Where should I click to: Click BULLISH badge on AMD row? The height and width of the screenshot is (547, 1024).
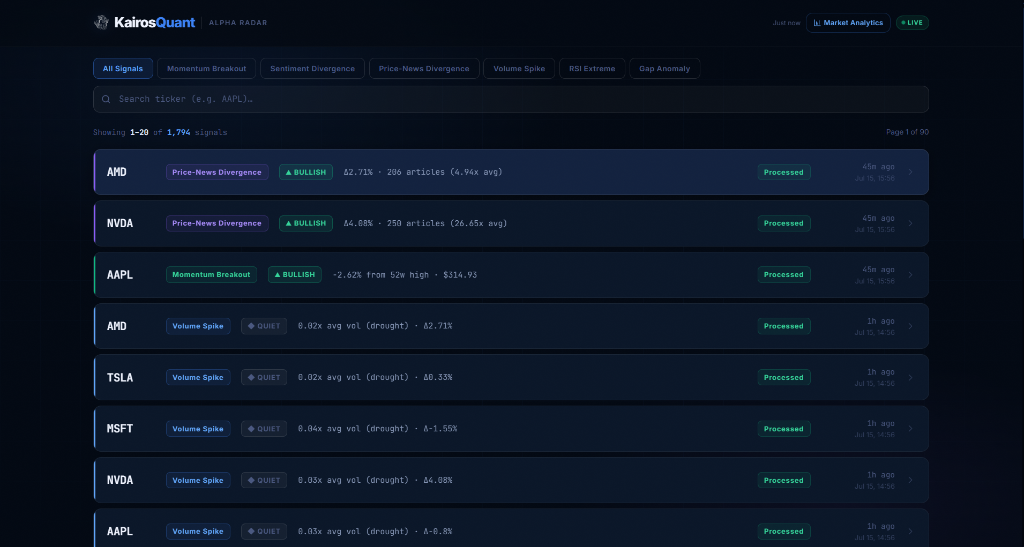pyautogui.click(x=306, y=172)
